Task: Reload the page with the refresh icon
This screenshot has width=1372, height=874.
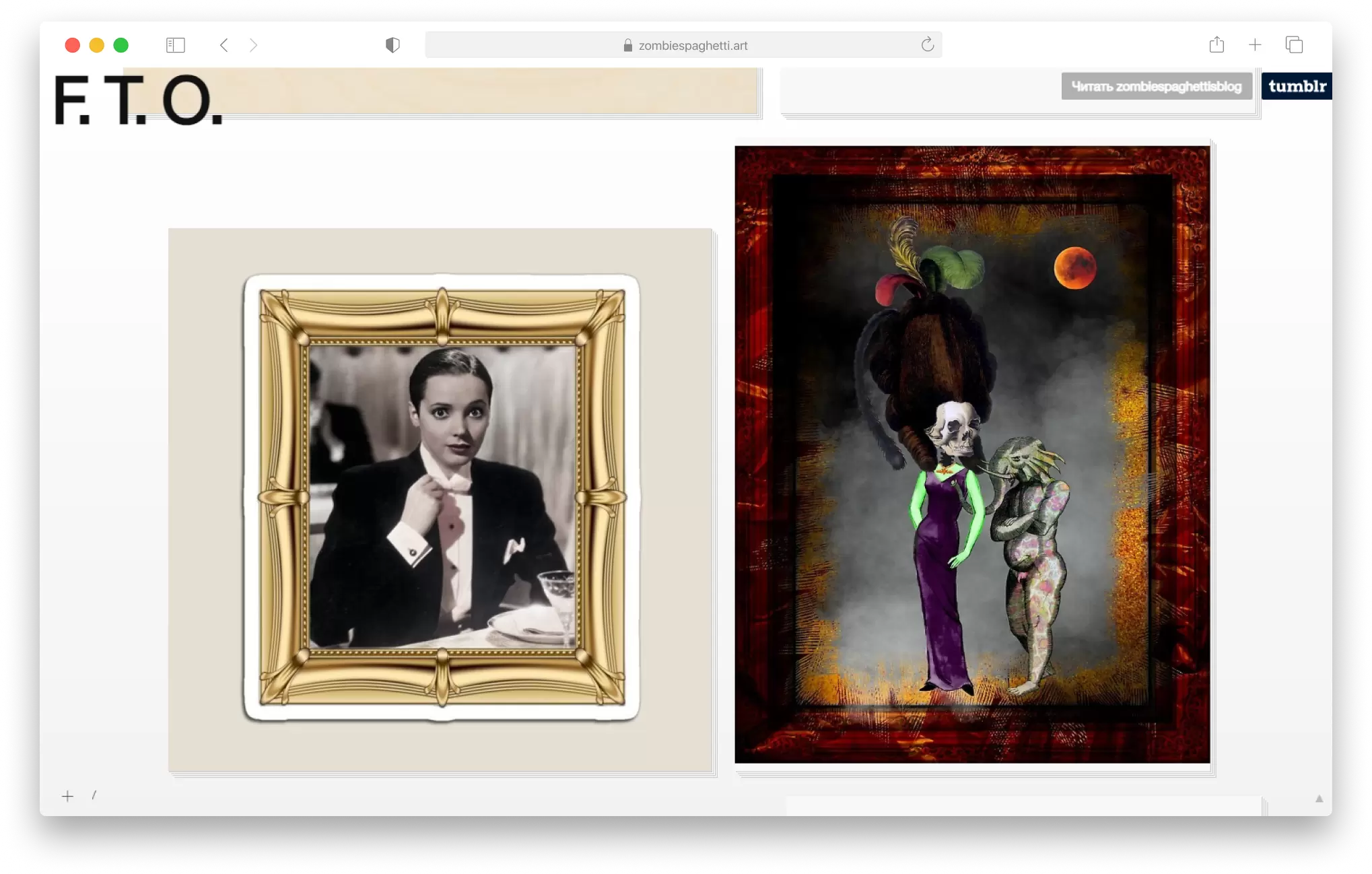Action: pyautogui.click(x=928, y=44)
